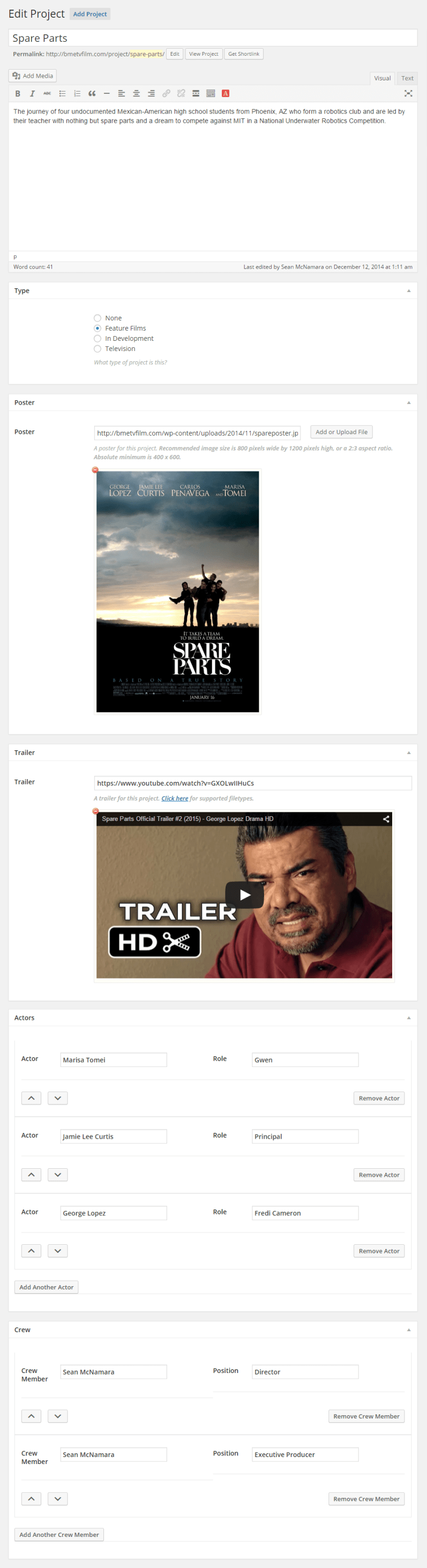Switch to Text editor tab

coord(407,78)
